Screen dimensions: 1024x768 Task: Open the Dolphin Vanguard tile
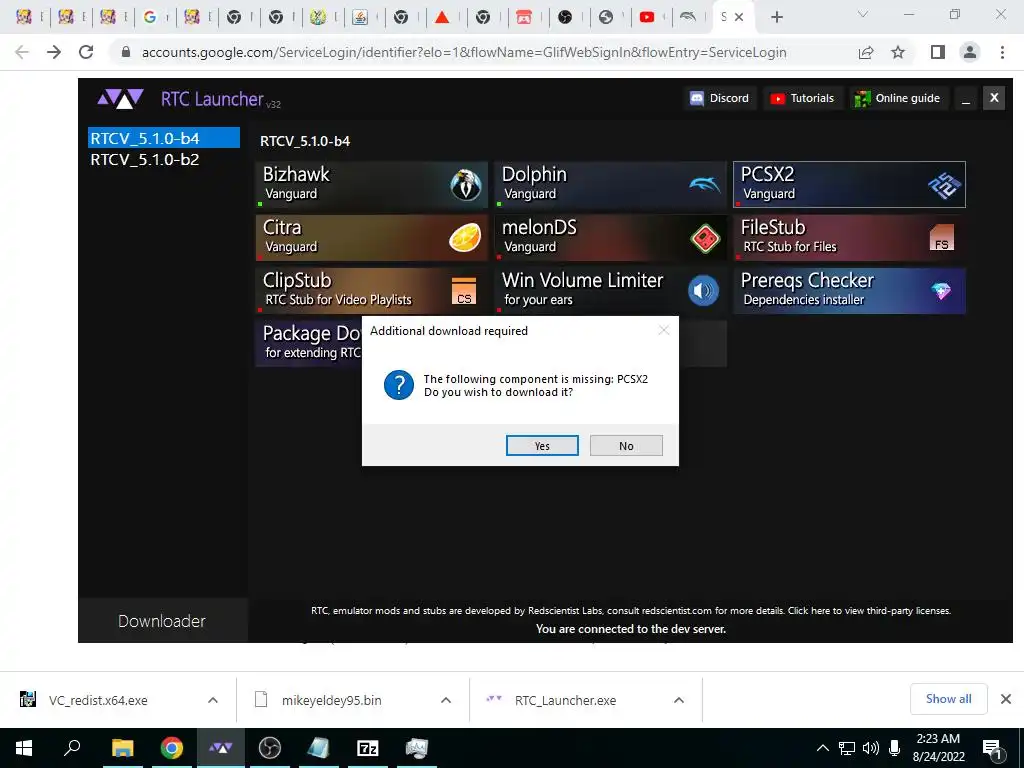pyautogui.click(x=610, y=184)
